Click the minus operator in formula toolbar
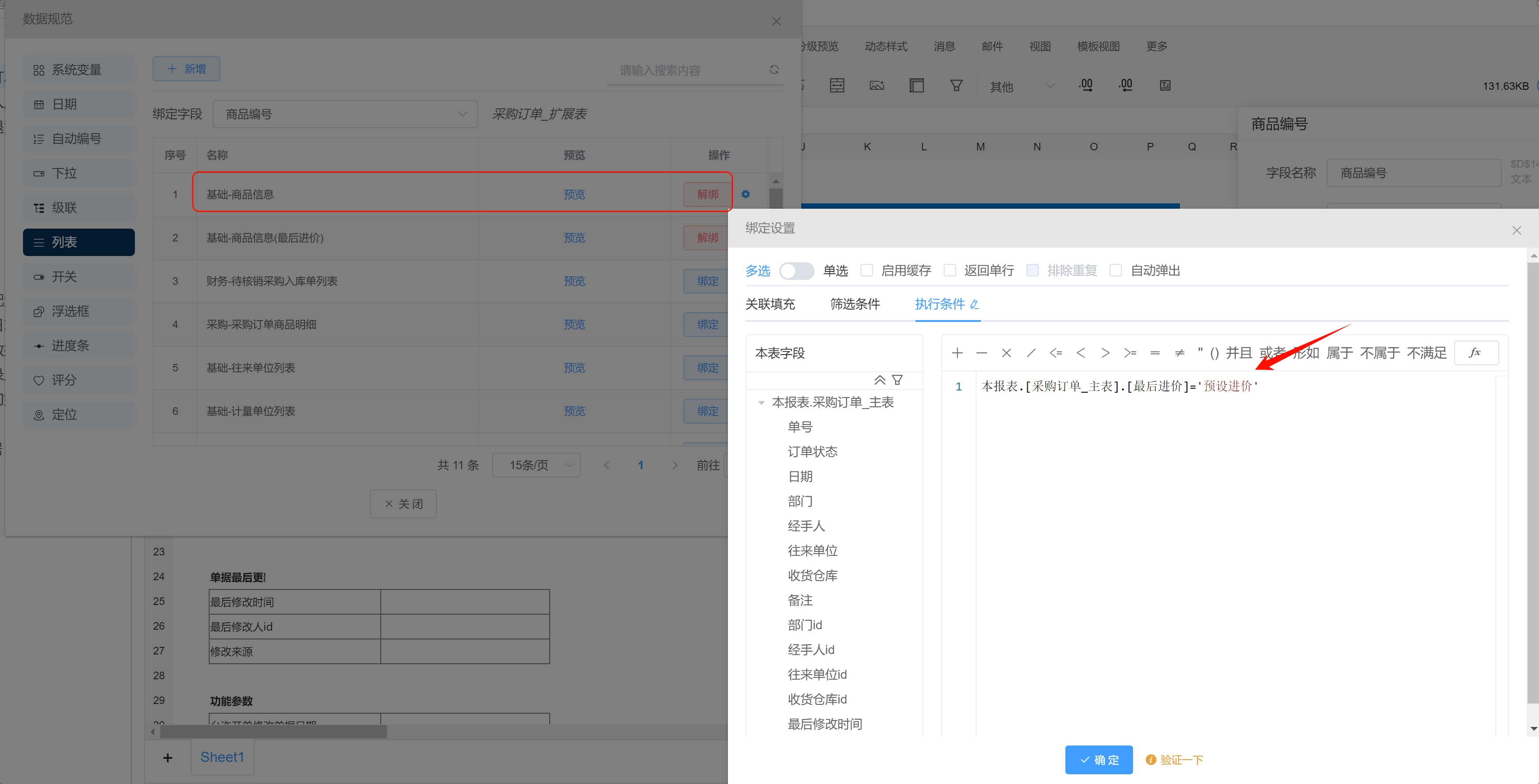The image size is (1539, 784). pyautogui.click(x=982, y=353)
